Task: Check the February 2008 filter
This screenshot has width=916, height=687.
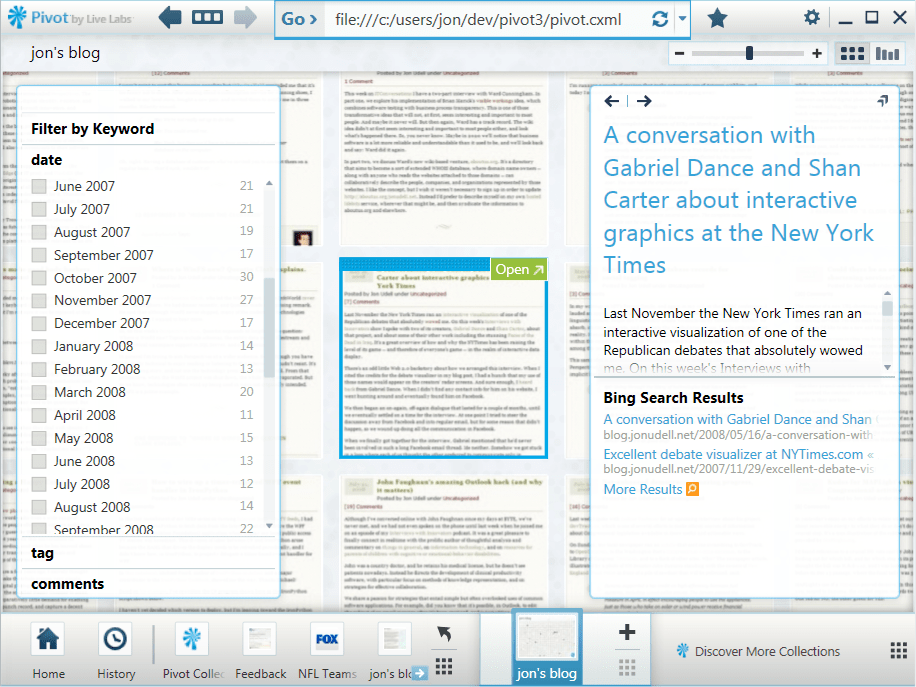Action: [x=39, y=369]
